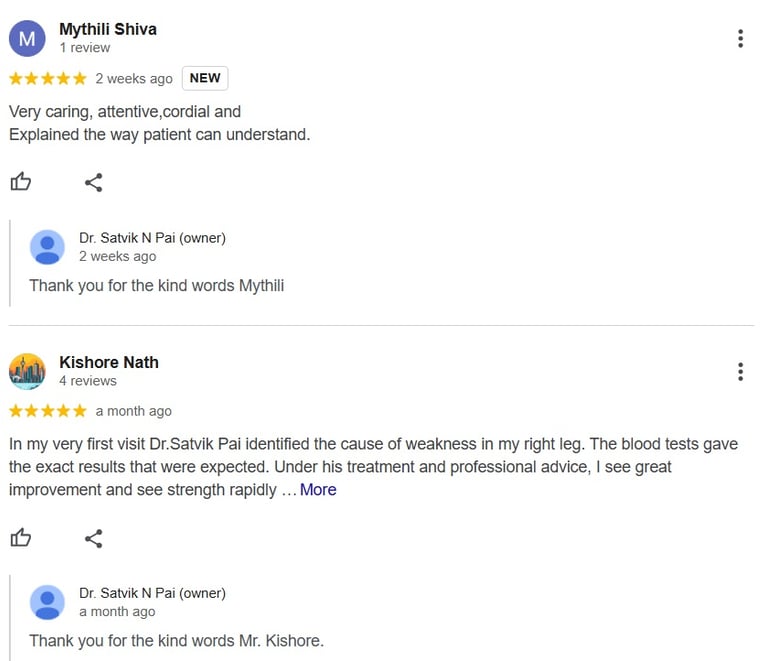
Task: Click owner avatar in reply to Kishore
Action: [x=47, y=602]
